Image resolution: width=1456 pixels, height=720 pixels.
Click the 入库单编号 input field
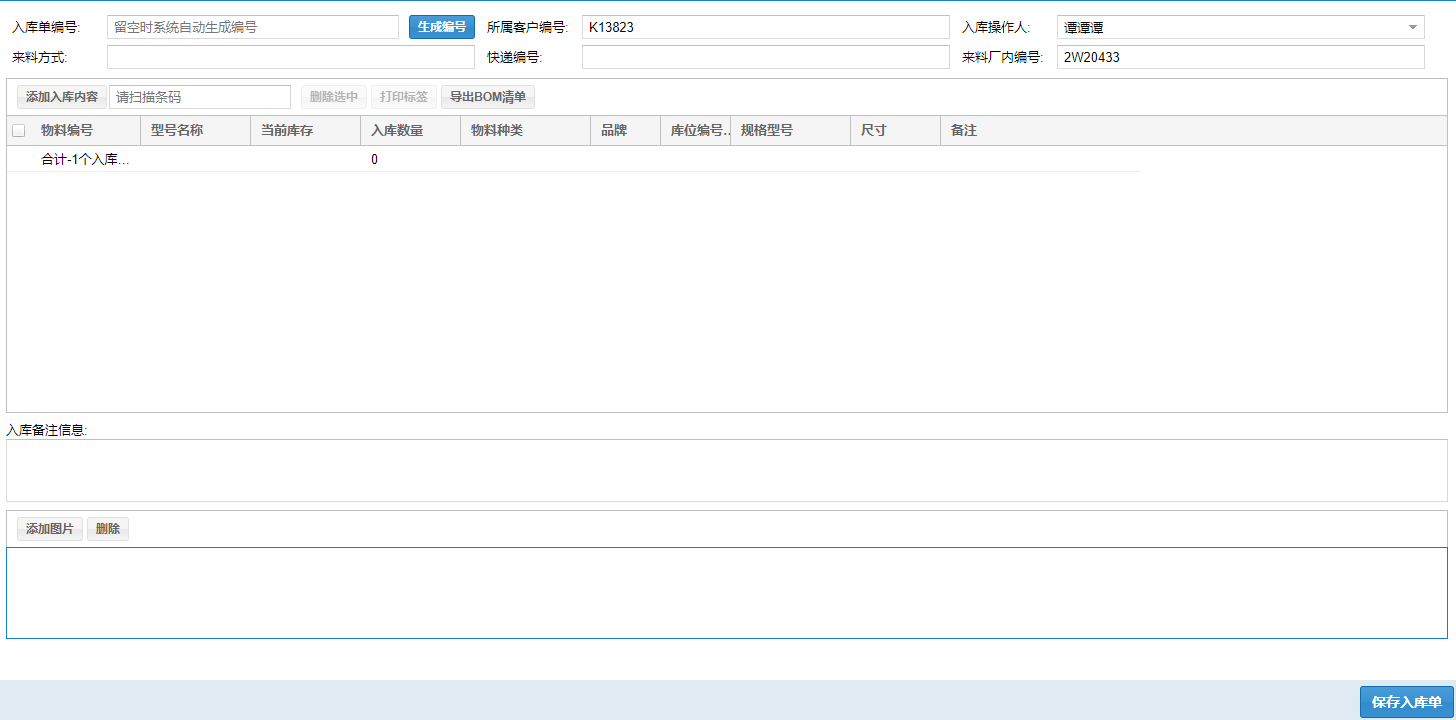coord(252,27)
